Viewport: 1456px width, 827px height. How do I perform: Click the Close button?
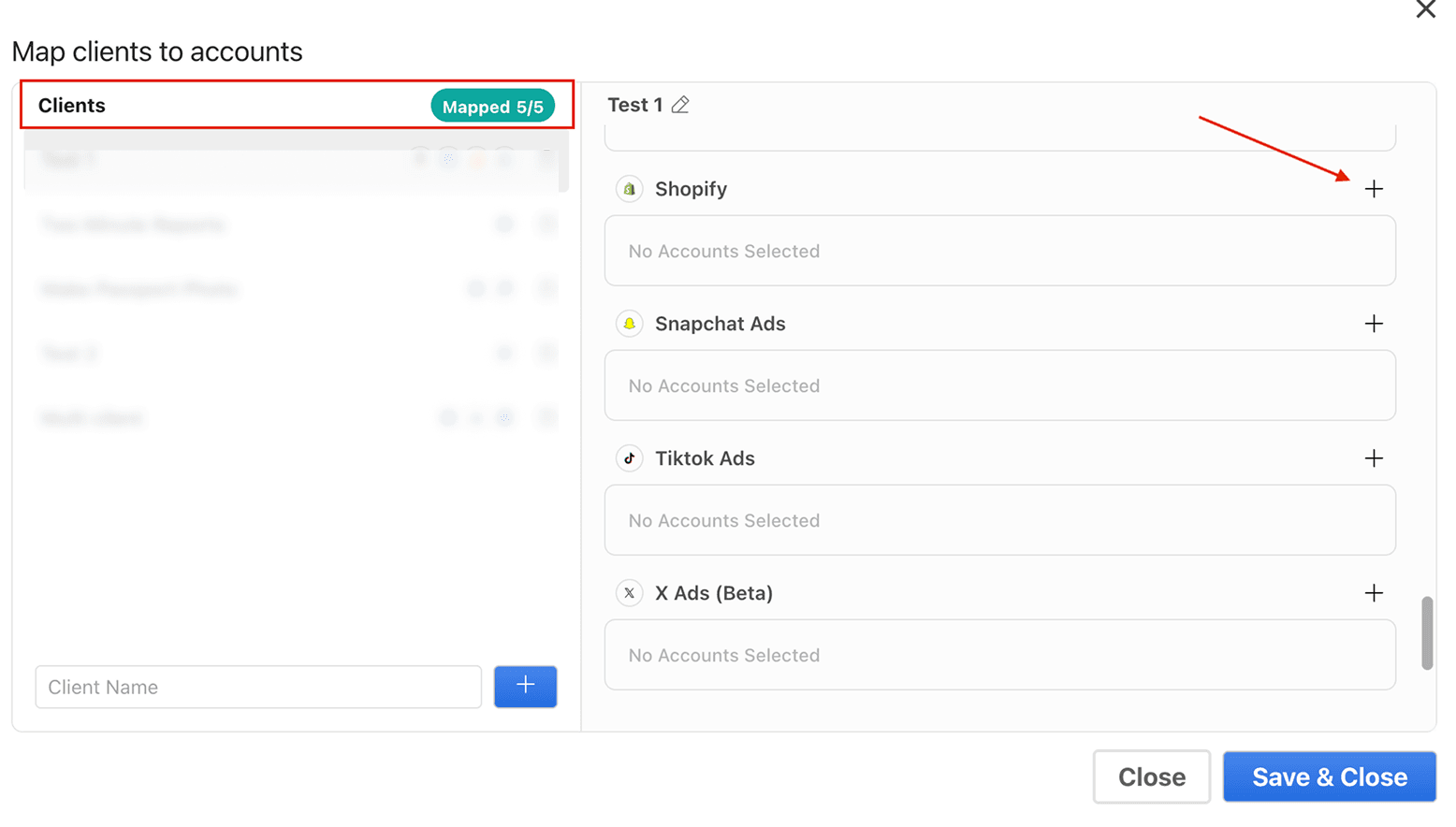[x=1152, y=776]
